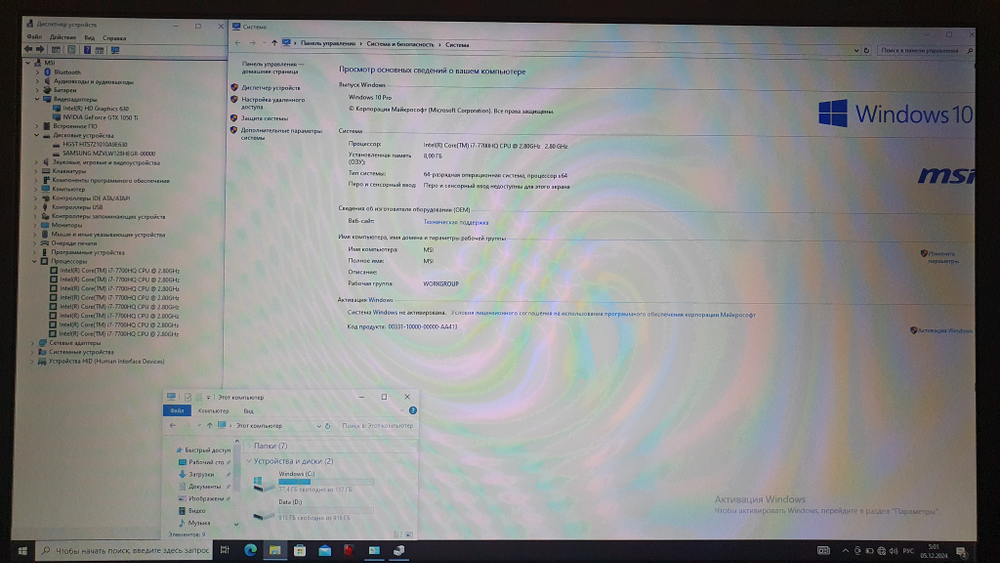Click Back arrow in Device Manager toolbar
1000x563 pixels.
click(28, 50)
